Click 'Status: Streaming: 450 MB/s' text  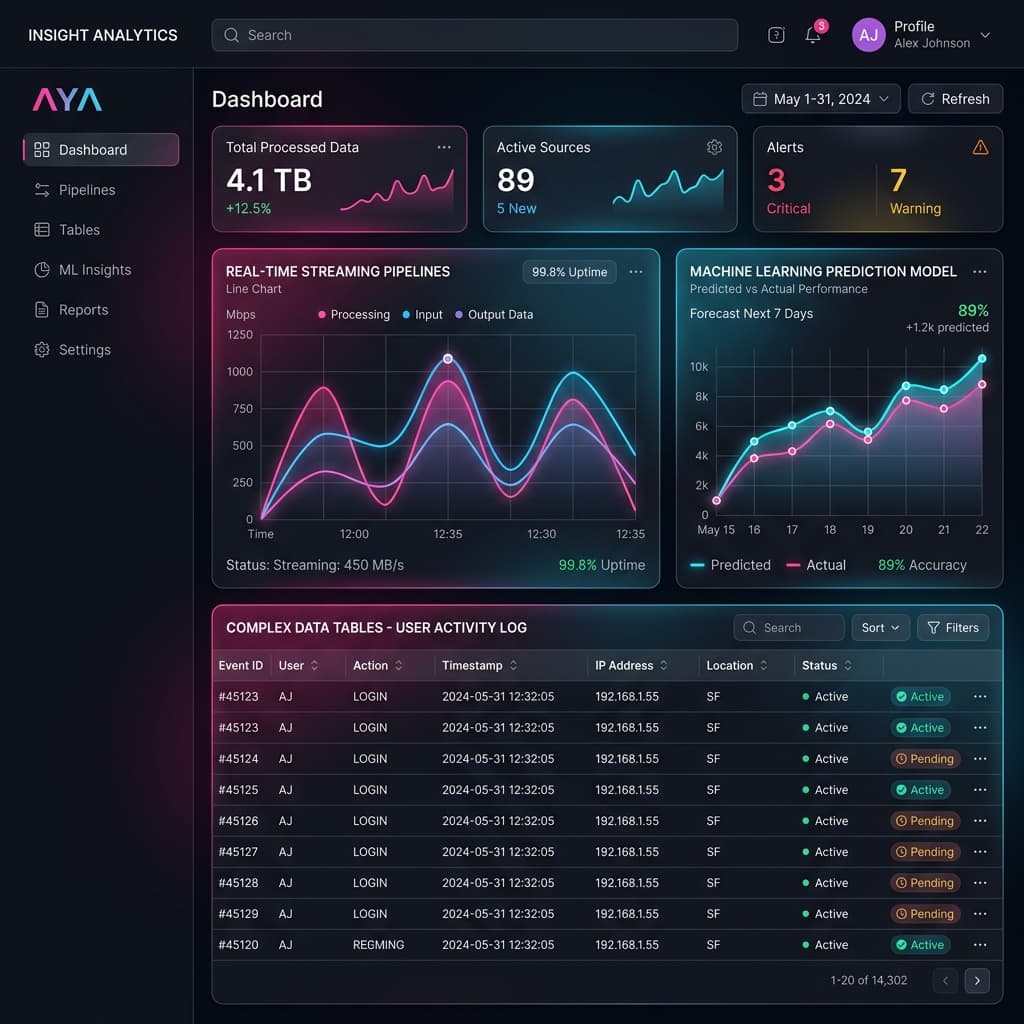tap(315, 565)
